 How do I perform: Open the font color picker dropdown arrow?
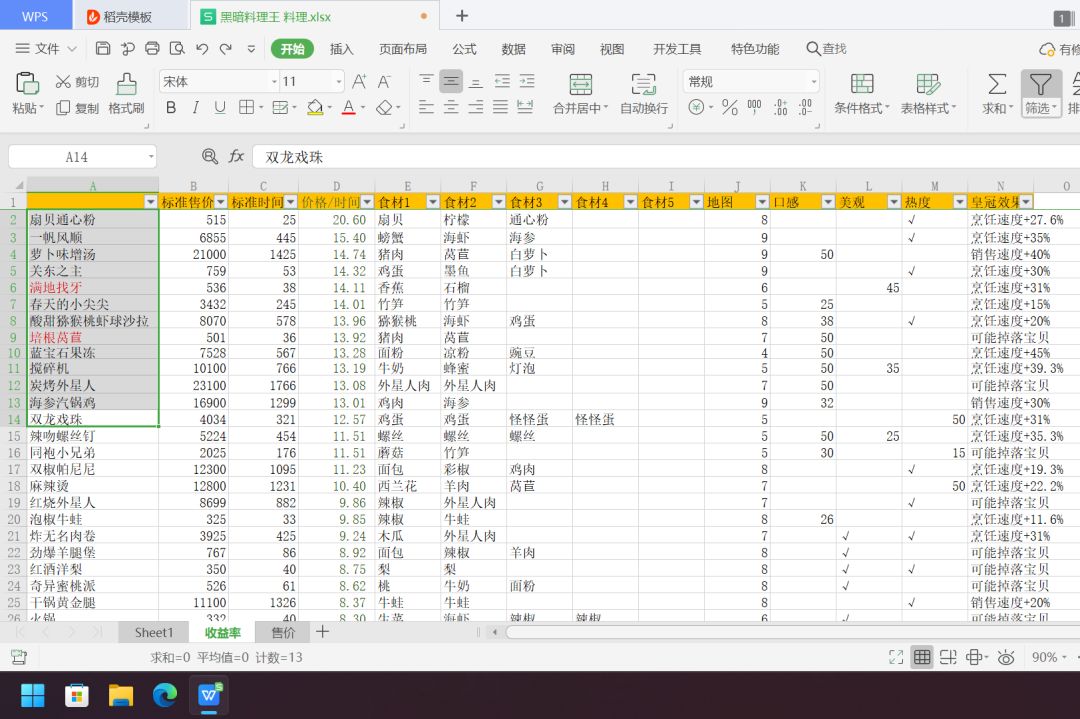(365, 108)
